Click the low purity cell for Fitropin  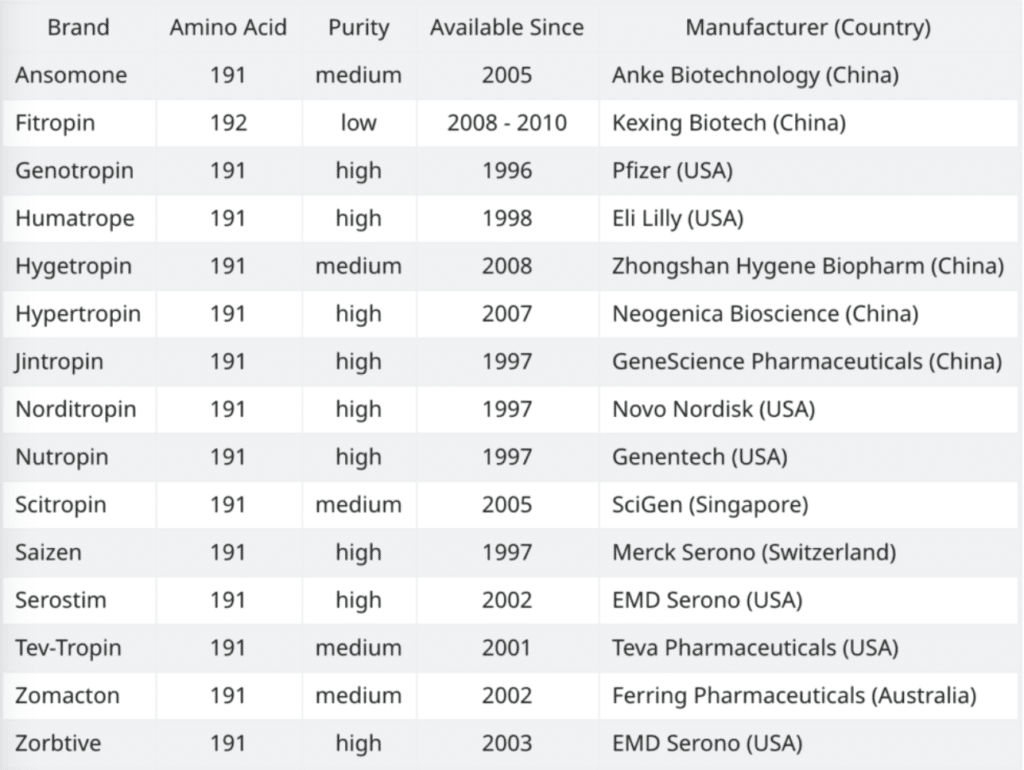pos(359,123)
